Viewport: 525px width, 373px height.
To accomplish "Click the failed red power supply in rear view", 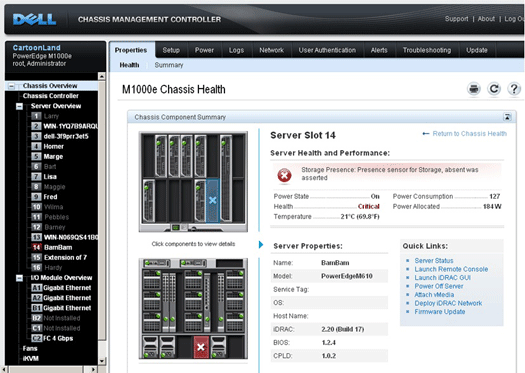I will pyautogui.click(x=201, y=347).
